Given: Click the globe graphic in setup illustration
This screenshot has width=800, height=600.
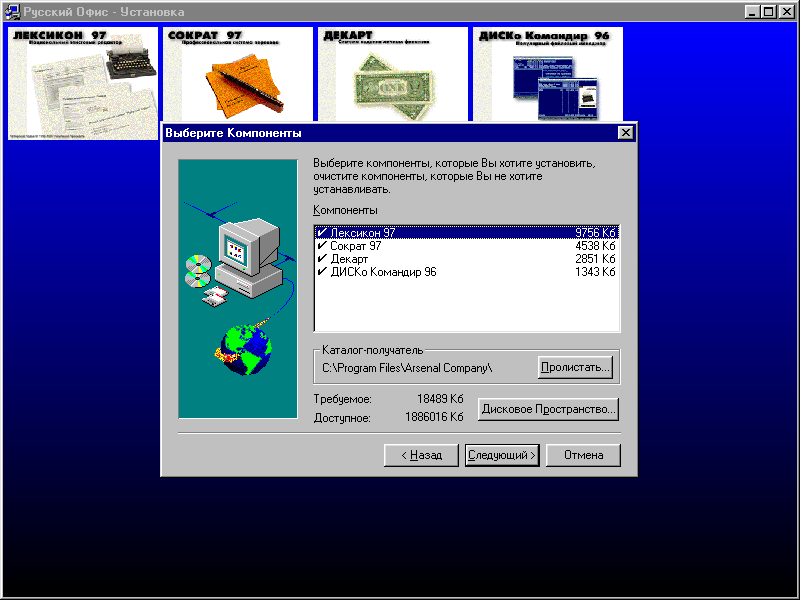Looking at the screenshot, I should pos(245,345).
